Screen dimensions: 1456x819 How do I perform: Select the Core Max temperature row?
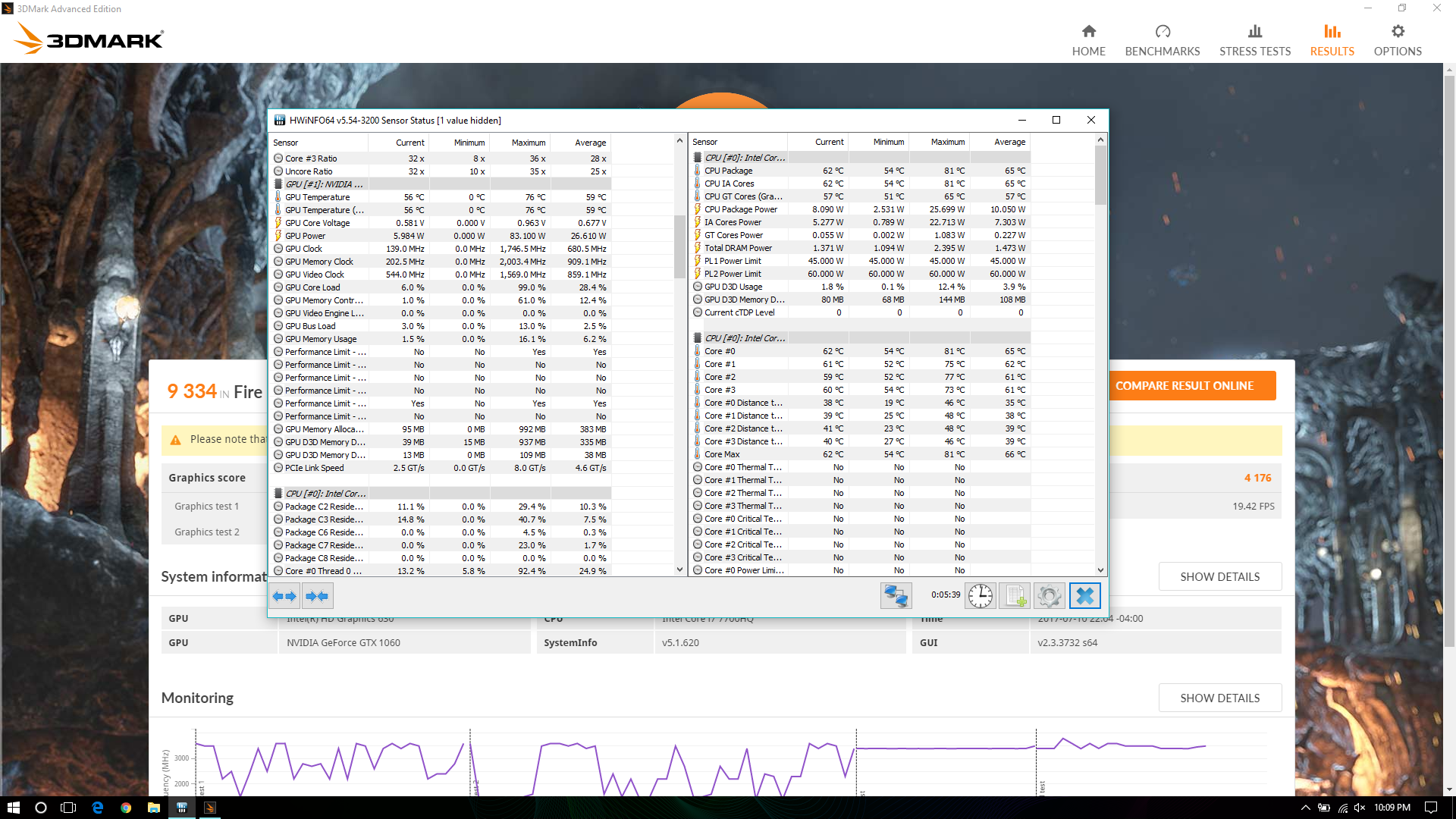pos(860,454)
